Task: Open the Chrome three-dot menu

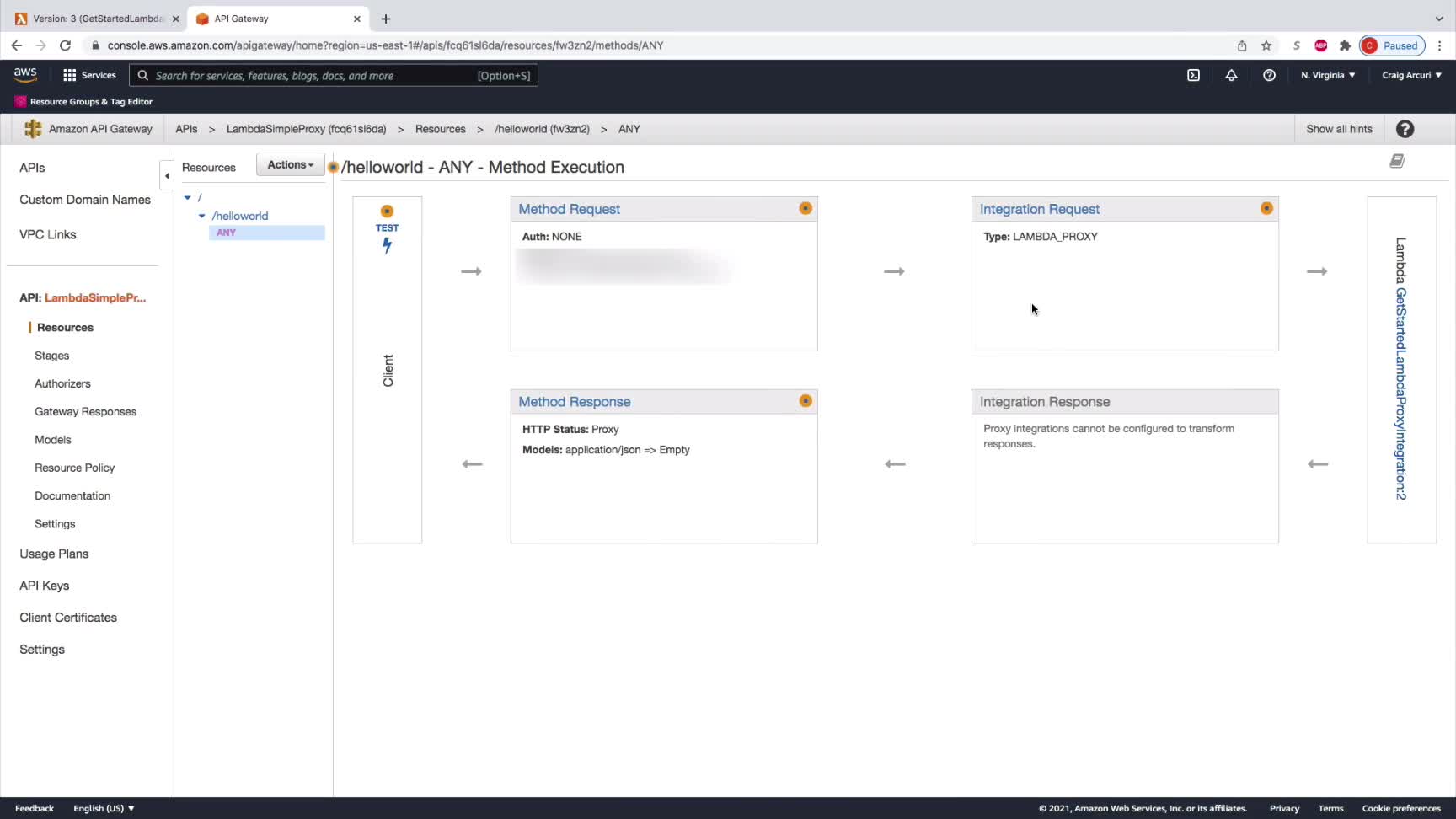Action: [x=1439, y=45]
